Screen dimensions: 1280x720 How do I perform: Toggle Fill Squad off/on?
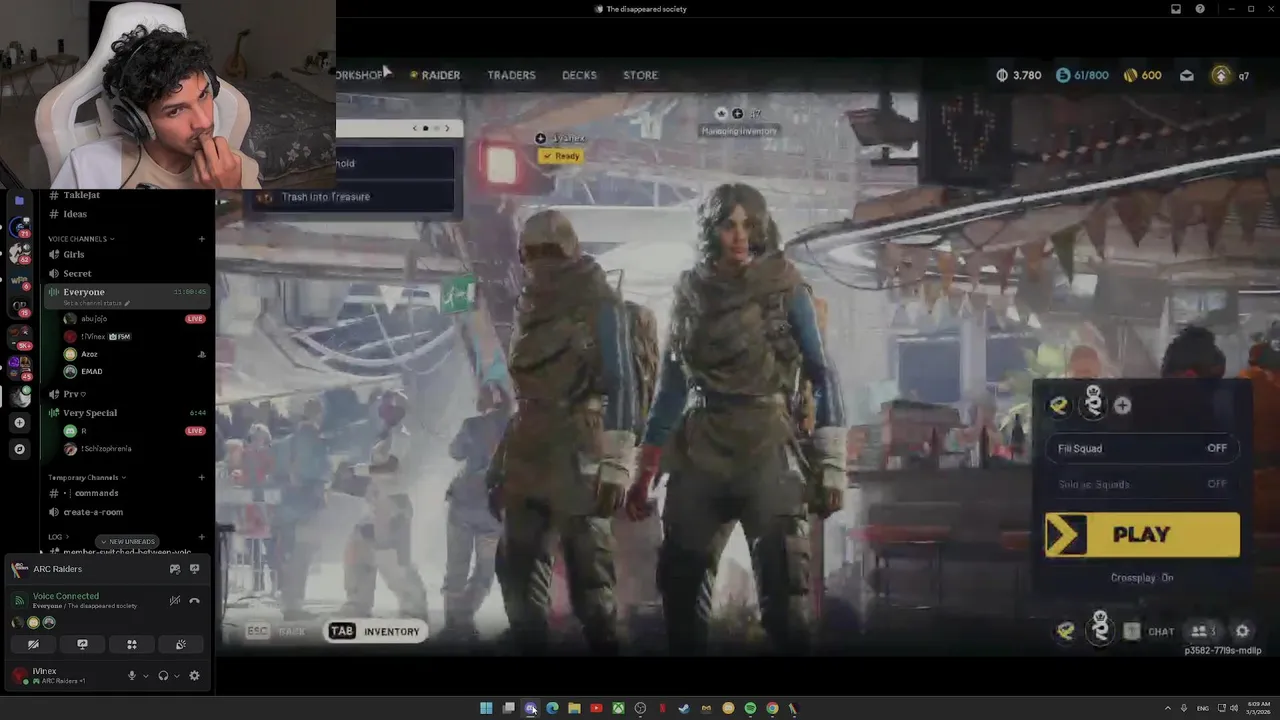(1142, 448)
